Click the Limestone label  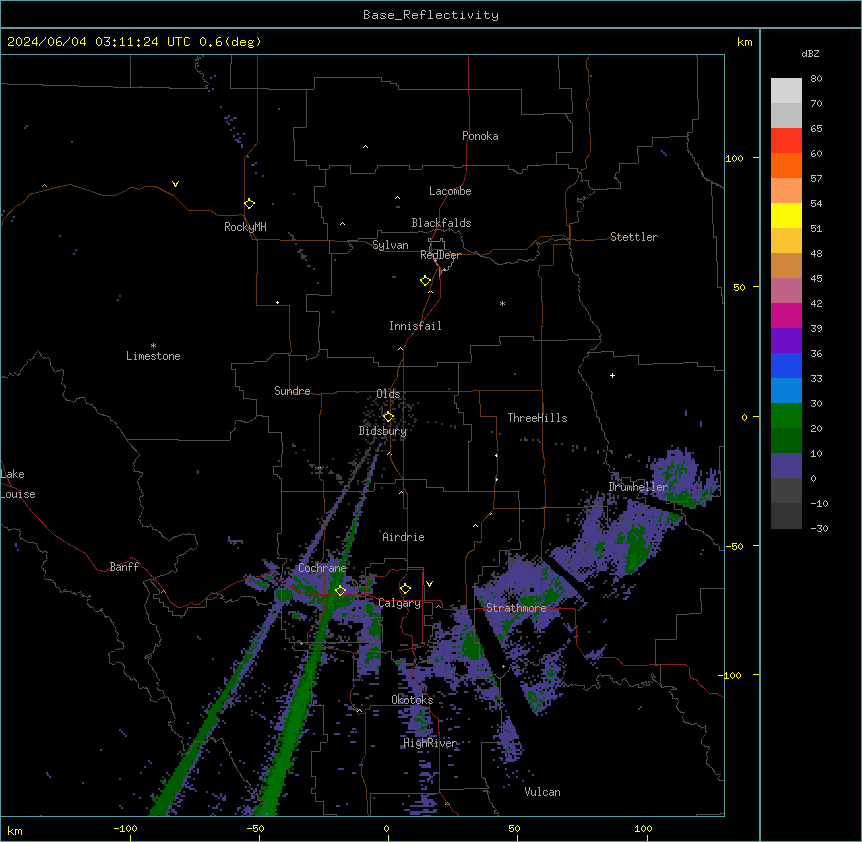pyautogui.click(x=153, y=356)
